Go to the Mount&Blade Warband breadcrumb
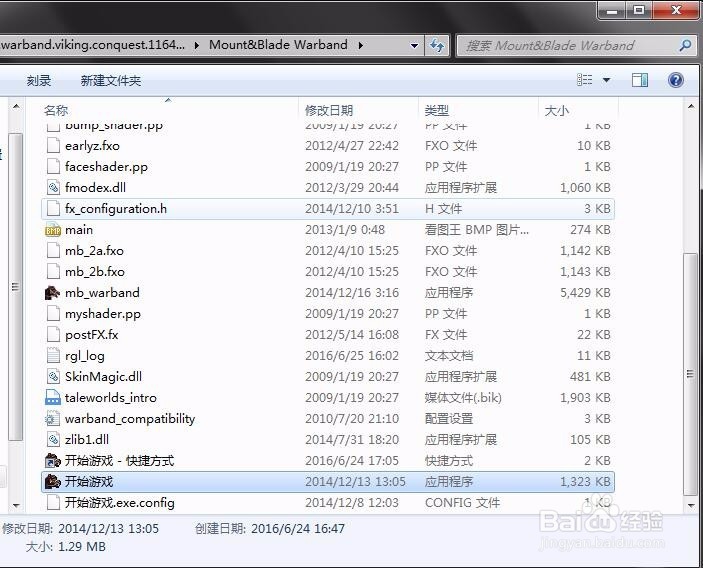Image resolution: width=703 pixels, height=568 pixels. click(x=278, y=45)
